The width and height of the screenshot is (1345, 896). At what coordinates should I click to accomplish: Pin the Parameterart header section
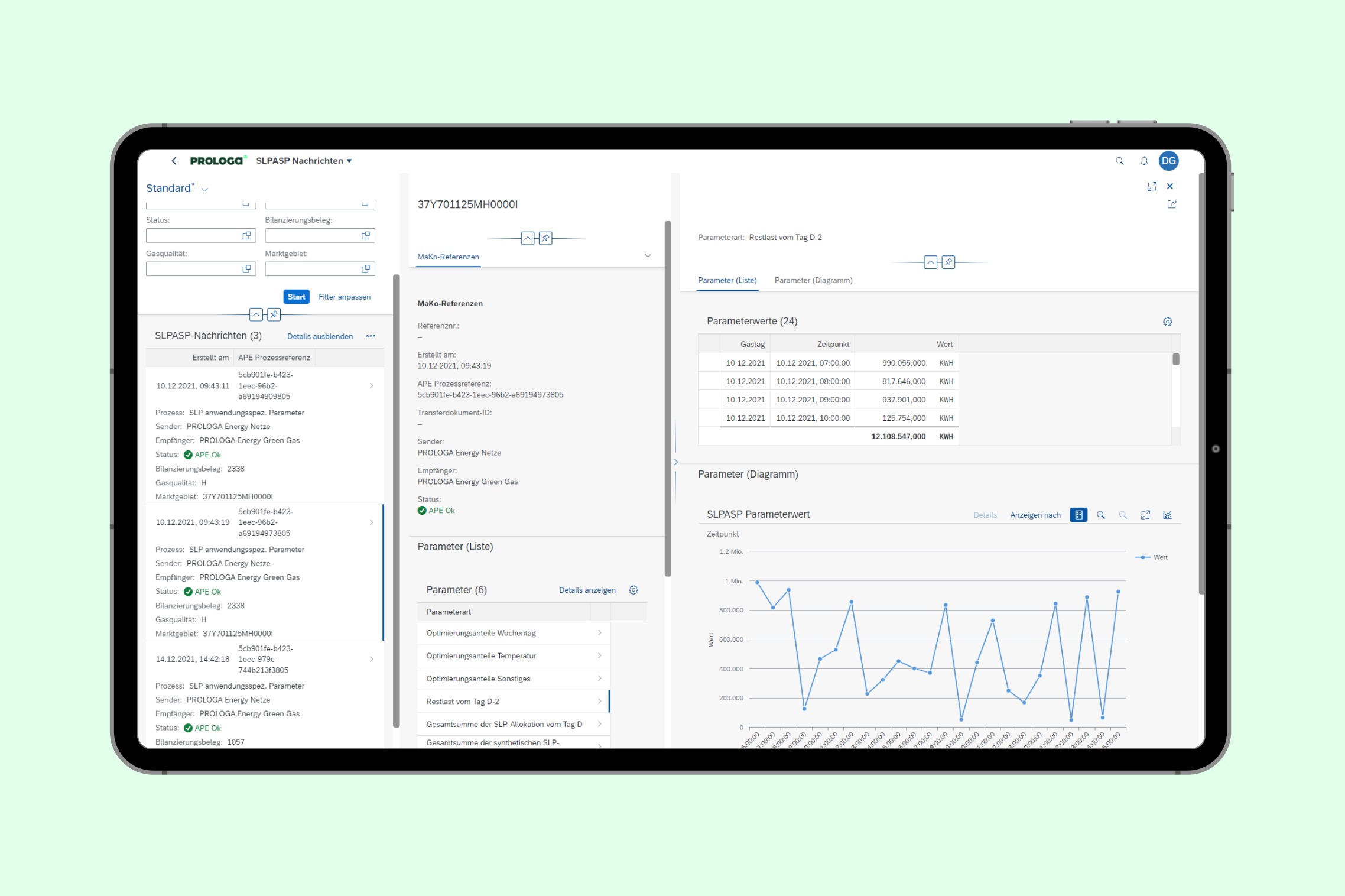948,262
